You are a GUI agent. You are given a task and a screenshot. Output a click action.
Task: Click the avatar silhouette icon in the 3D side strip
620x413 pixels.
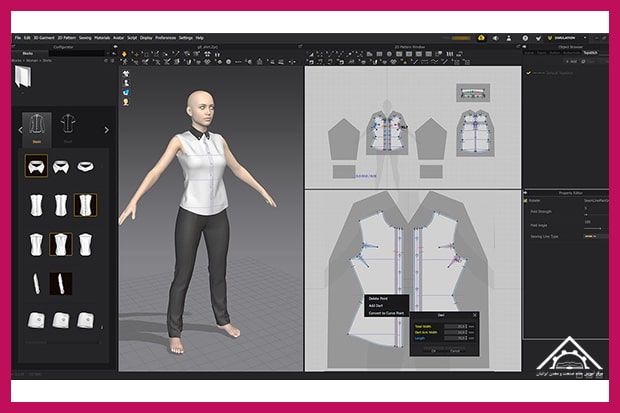(126, 83)
